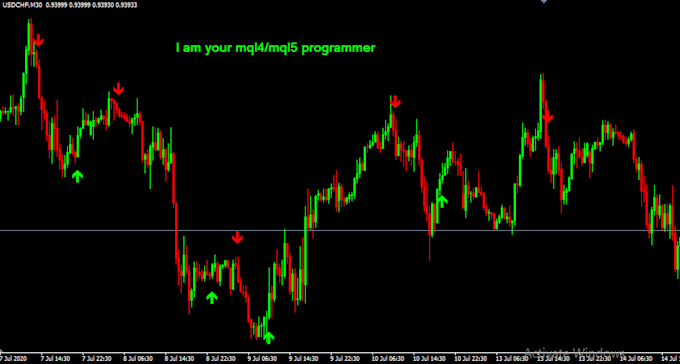This screenshot has width=680, height=364.
Task: Click the '9 Jul 14:30' time label
Action: click(304, 359)
